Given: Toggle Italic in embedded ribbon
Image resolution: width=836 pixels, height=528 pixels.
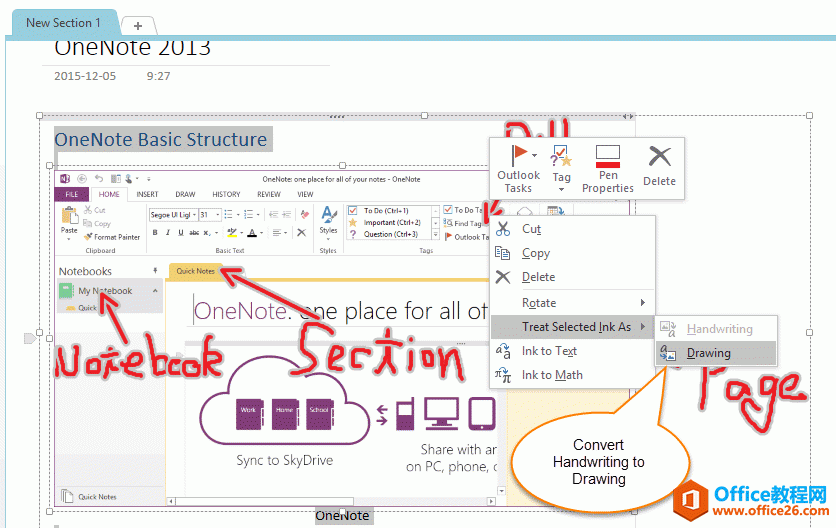Looking at the screenshot, I should 167,233.
